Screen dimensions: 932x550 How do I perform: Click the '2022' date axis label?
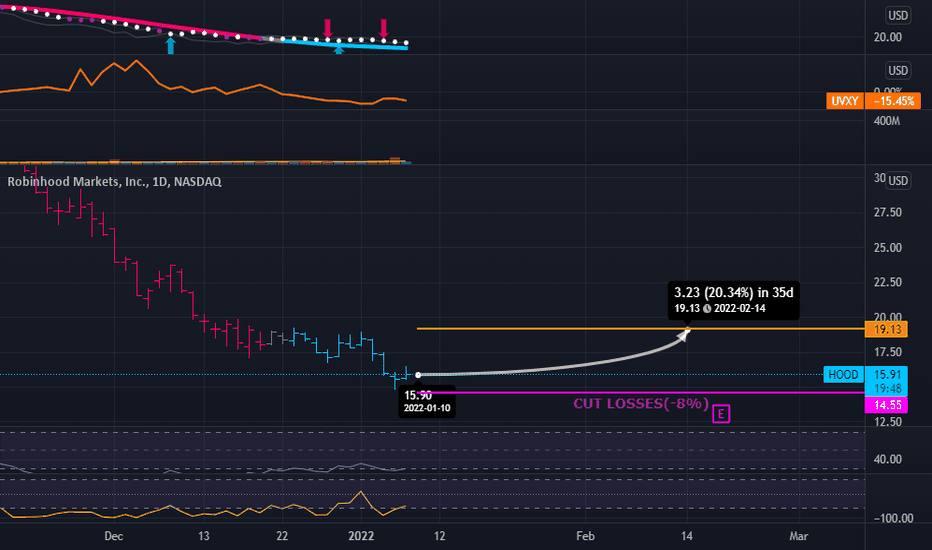click(x=361, y=536)
